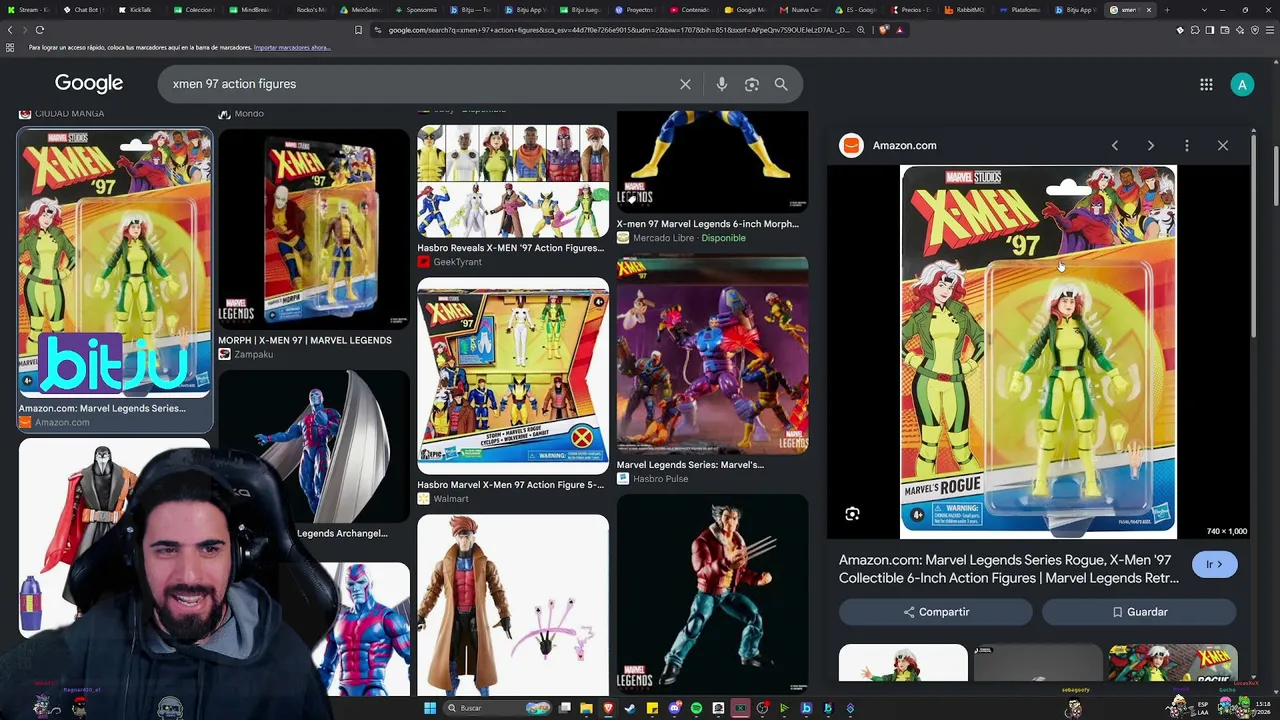Open the Windows Start menu

pos(430,708)
